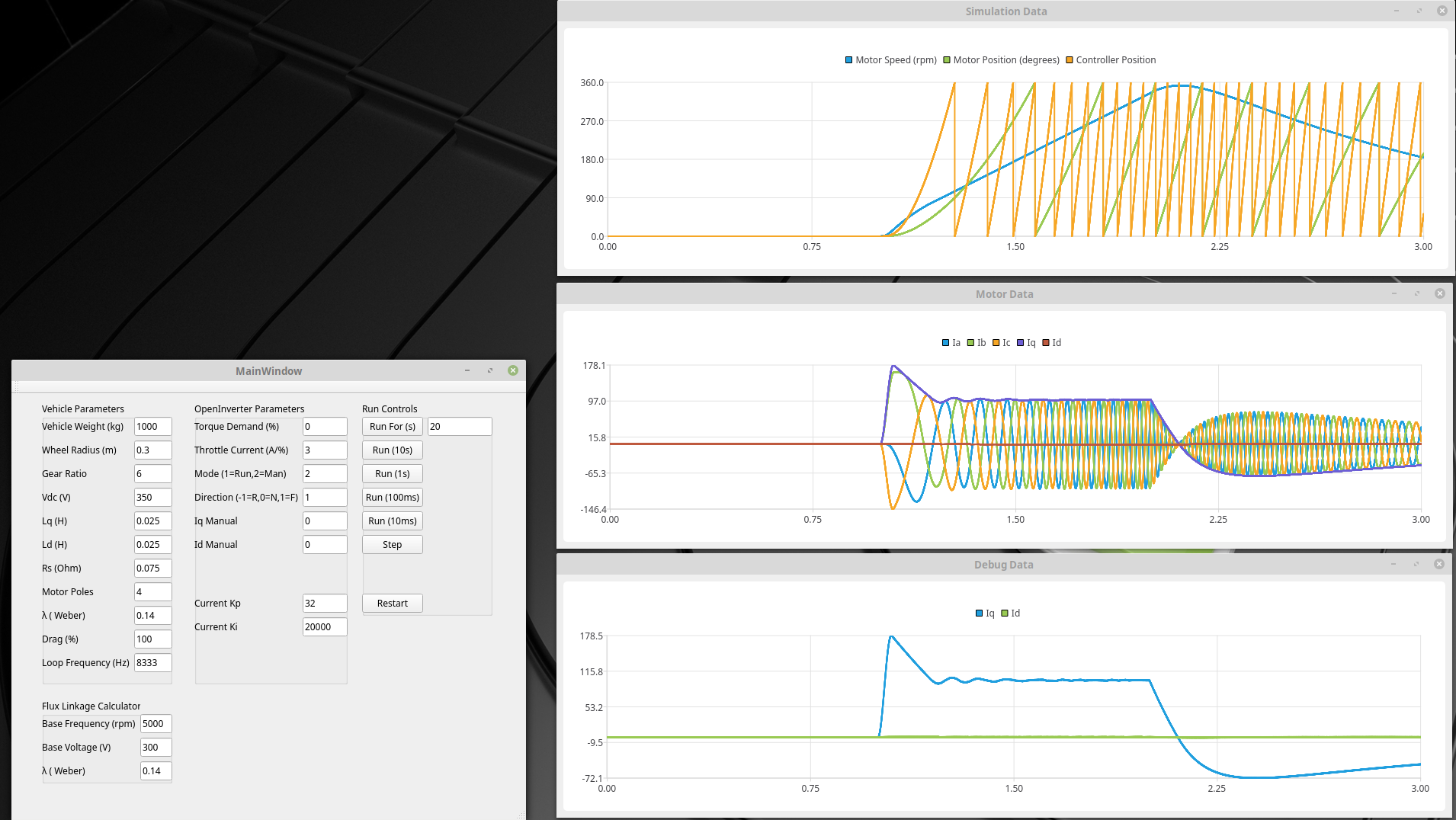Click the Iq legend marker in Debug Data
The height and width of the screenshot is (820, 1456).
(x=980, y=613)
